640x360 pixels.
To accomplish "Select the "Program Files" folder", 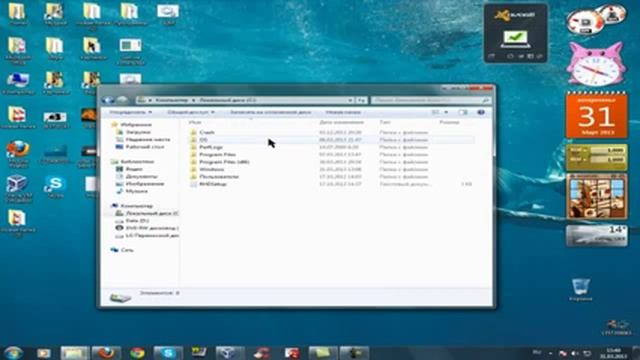I will 217,154.
